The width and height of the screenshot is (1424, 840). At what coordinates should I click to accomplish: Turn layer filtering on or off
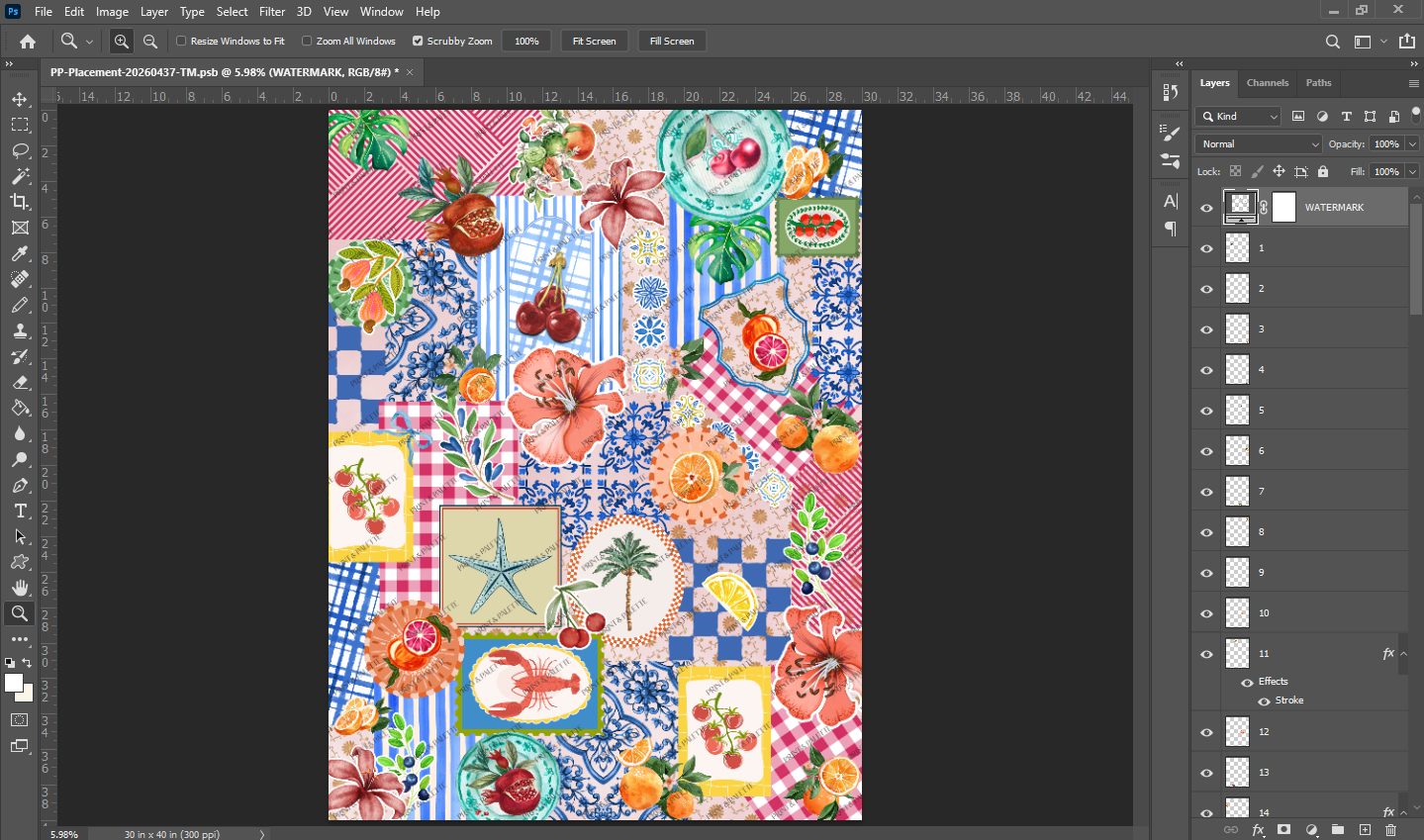pyautogui.click(x=1416, y=114)
